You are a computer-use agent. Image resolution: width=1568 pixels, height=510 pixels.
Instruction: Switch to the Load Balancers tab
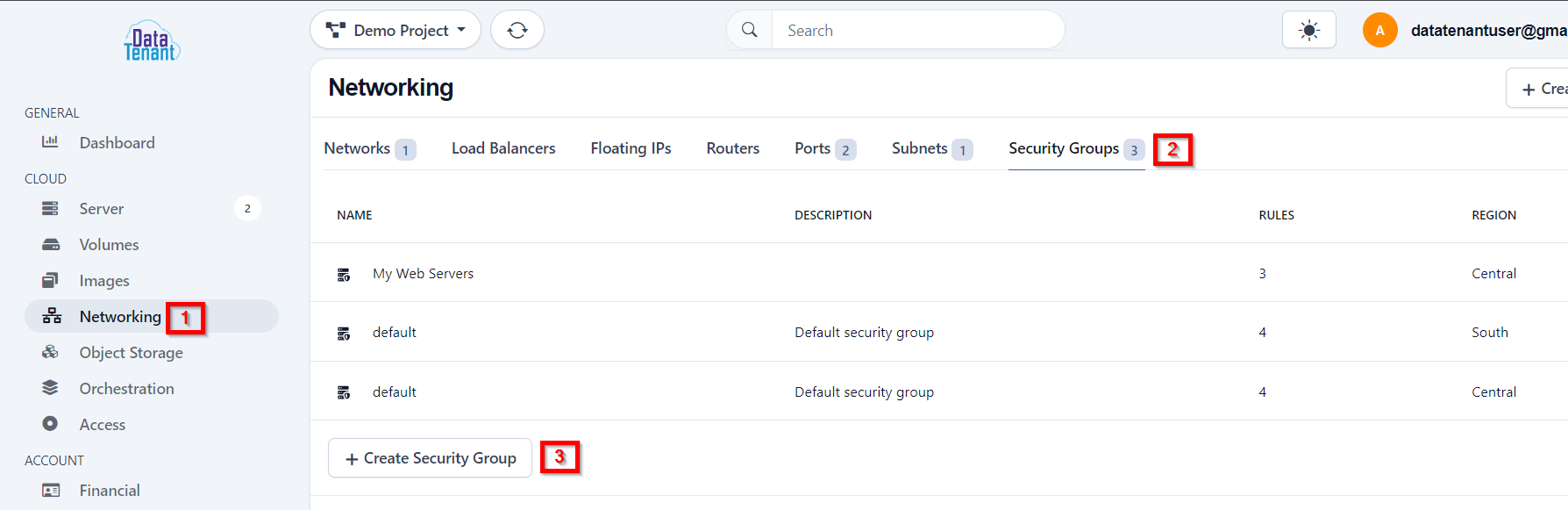(x=503, y=148)
